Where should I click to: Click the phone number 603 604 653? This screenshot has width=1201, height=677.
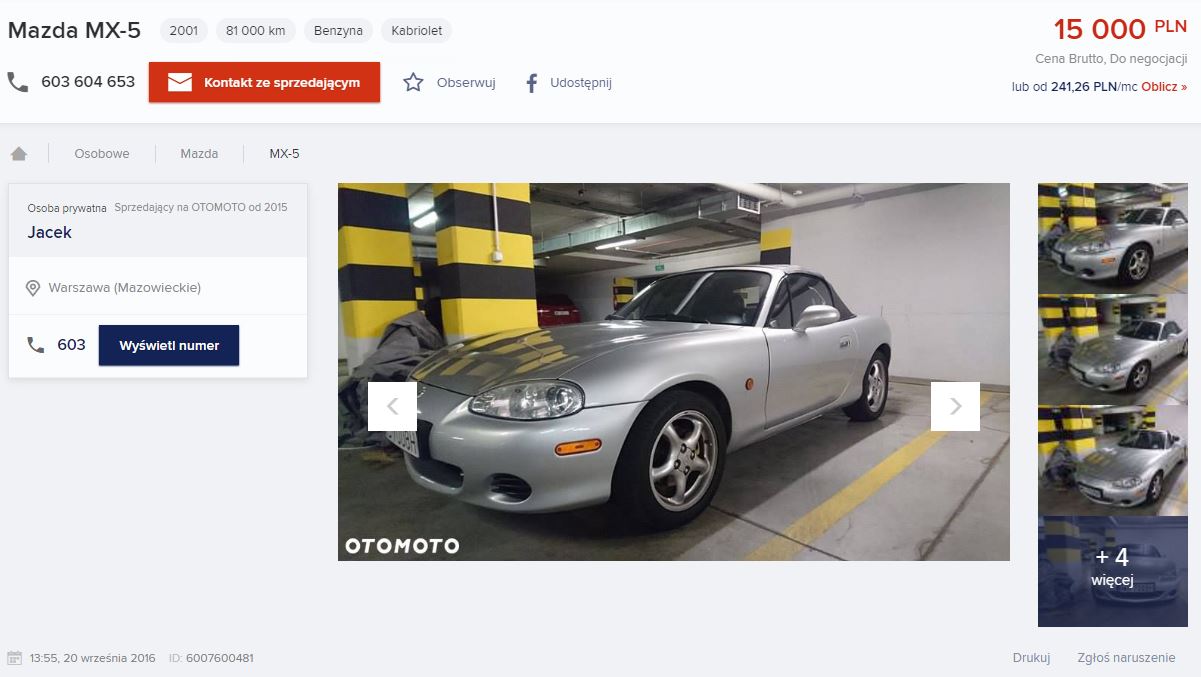point(88,82)
